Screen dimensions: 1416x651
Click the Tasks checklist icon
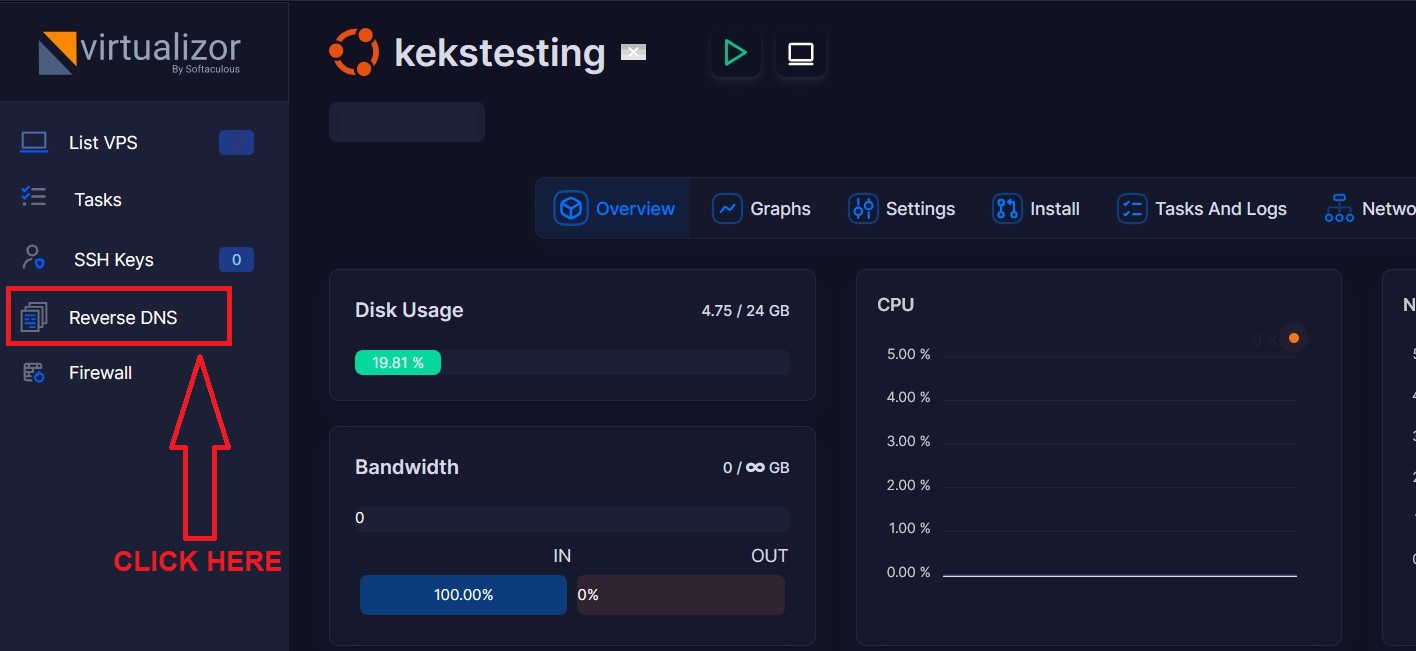point(34,197)
